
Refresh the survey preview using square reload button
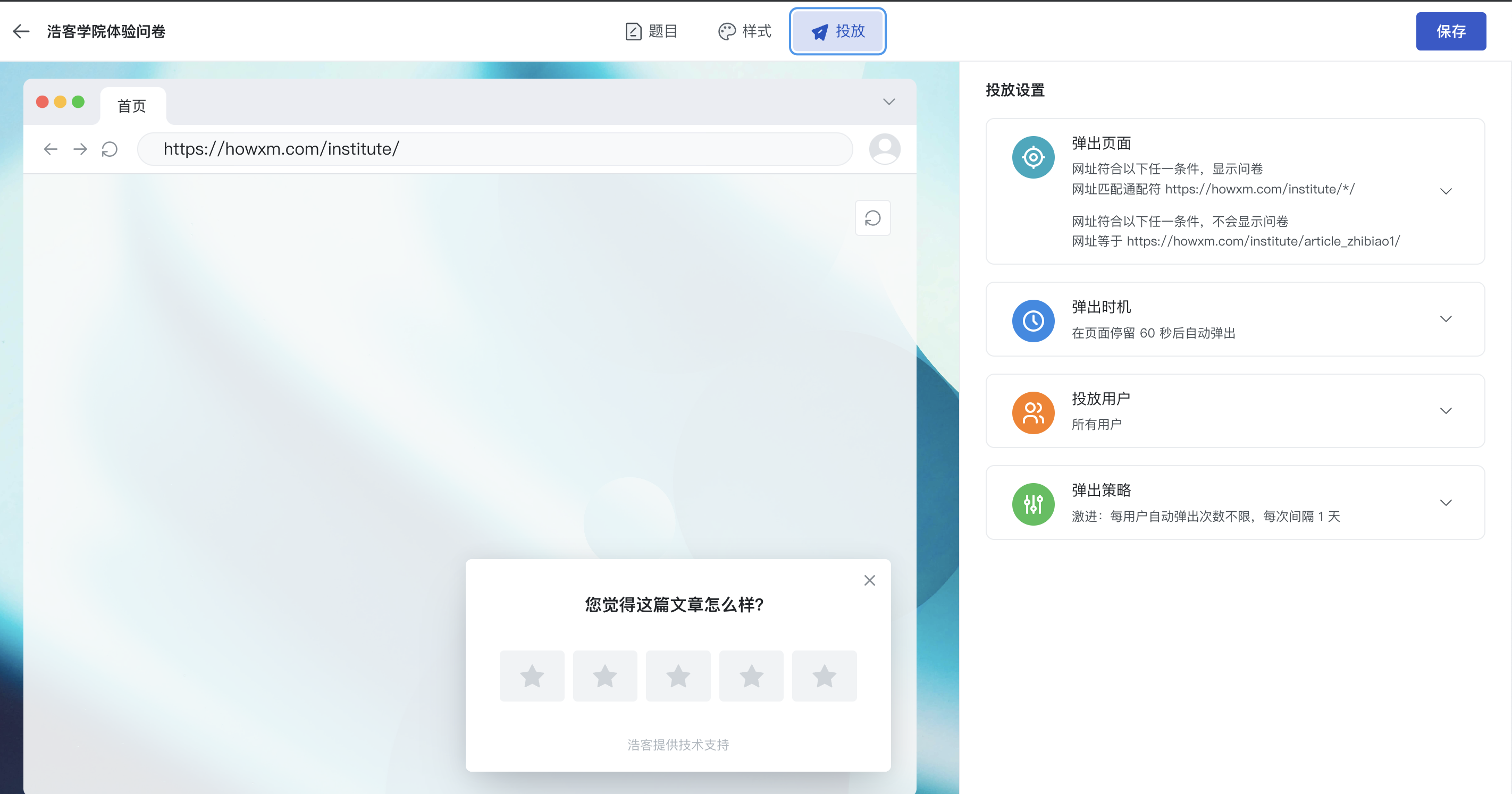(873, 218)
